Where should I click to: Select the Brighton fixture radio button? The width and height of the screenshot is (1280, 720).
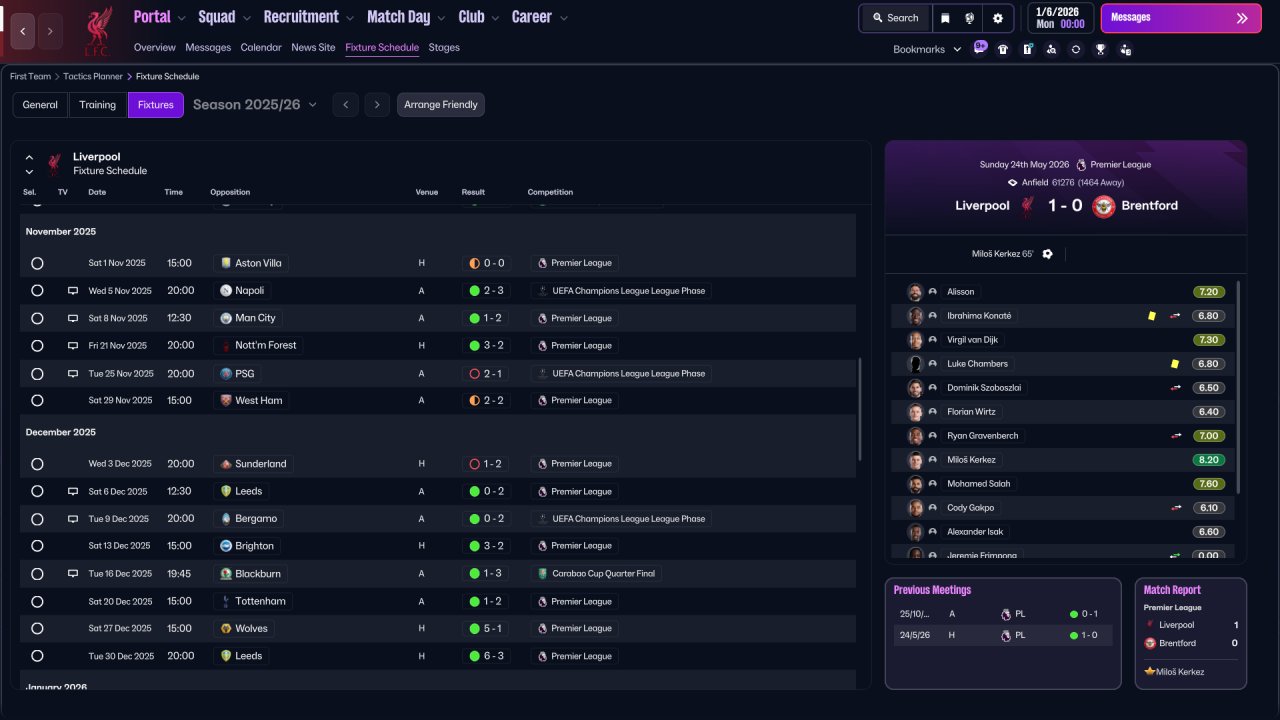click(x=37, y=546)
